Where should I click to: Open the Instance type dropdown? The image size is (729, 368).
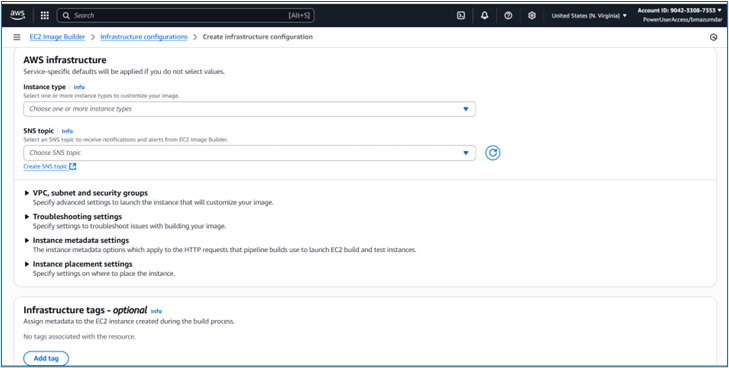tap(249, 109)
